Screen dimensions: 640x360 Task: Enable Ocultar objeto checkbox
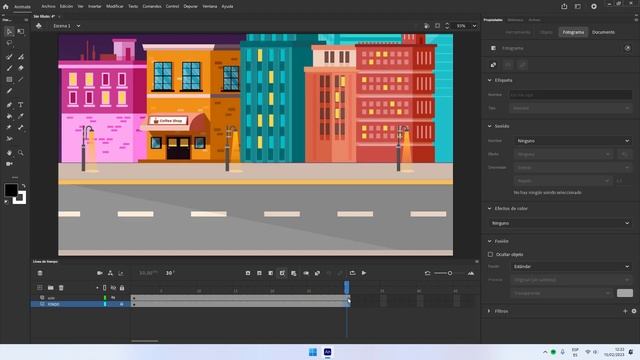[490, 254]
